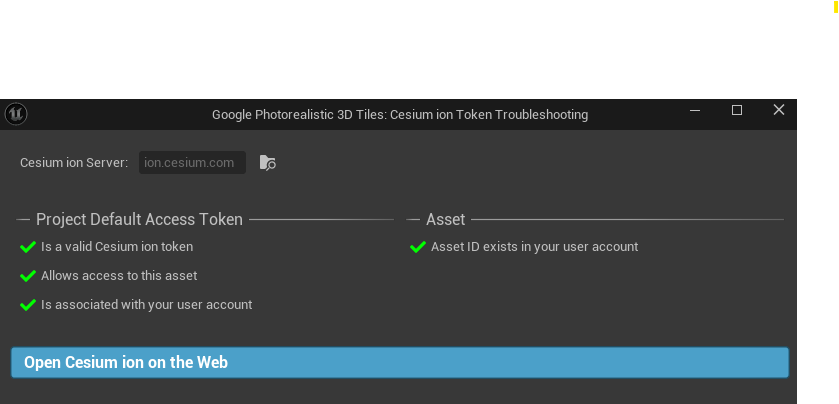The width and height of the screenshot is (839, 404).
Task: Select 'Is associated with your user account' text
Action: [147, 304]
